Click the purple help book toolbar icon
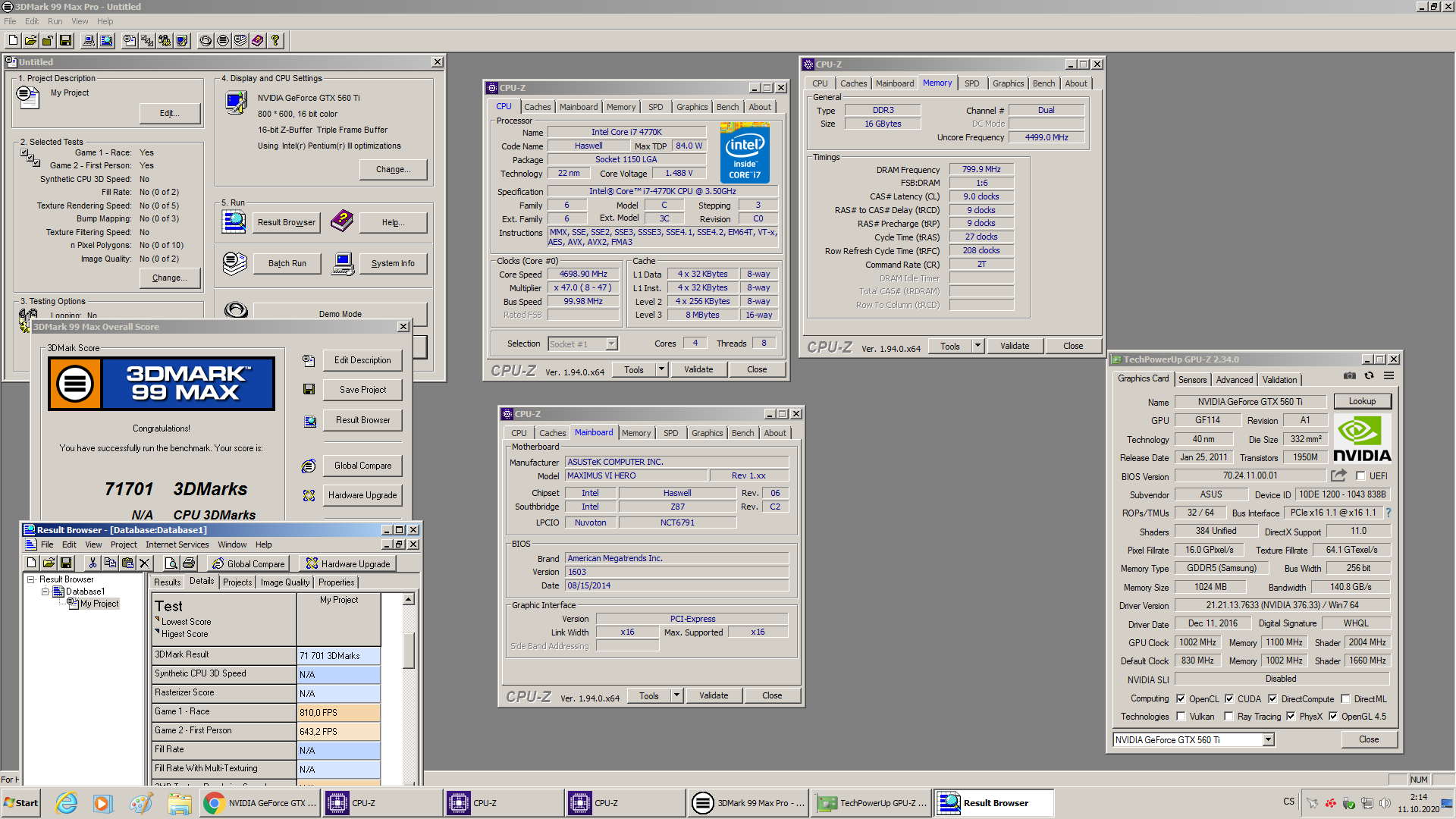Viewport: 1456px width, 819px height. click(258, 41)
